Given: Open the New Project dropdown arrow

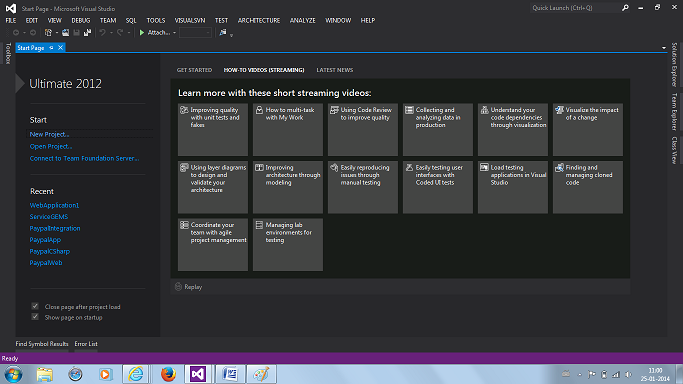Looking at the screenshot, I should (x=57, y=33).
